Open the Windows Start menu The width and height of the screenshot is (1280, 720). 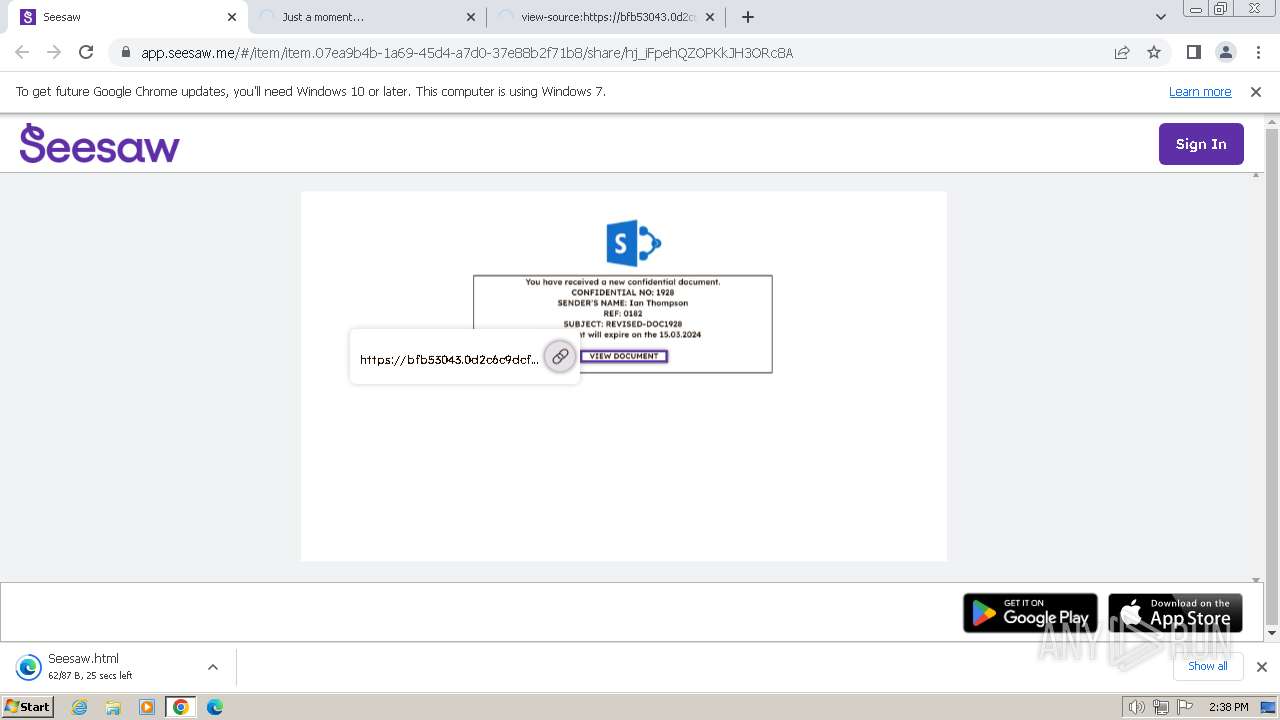28,707
